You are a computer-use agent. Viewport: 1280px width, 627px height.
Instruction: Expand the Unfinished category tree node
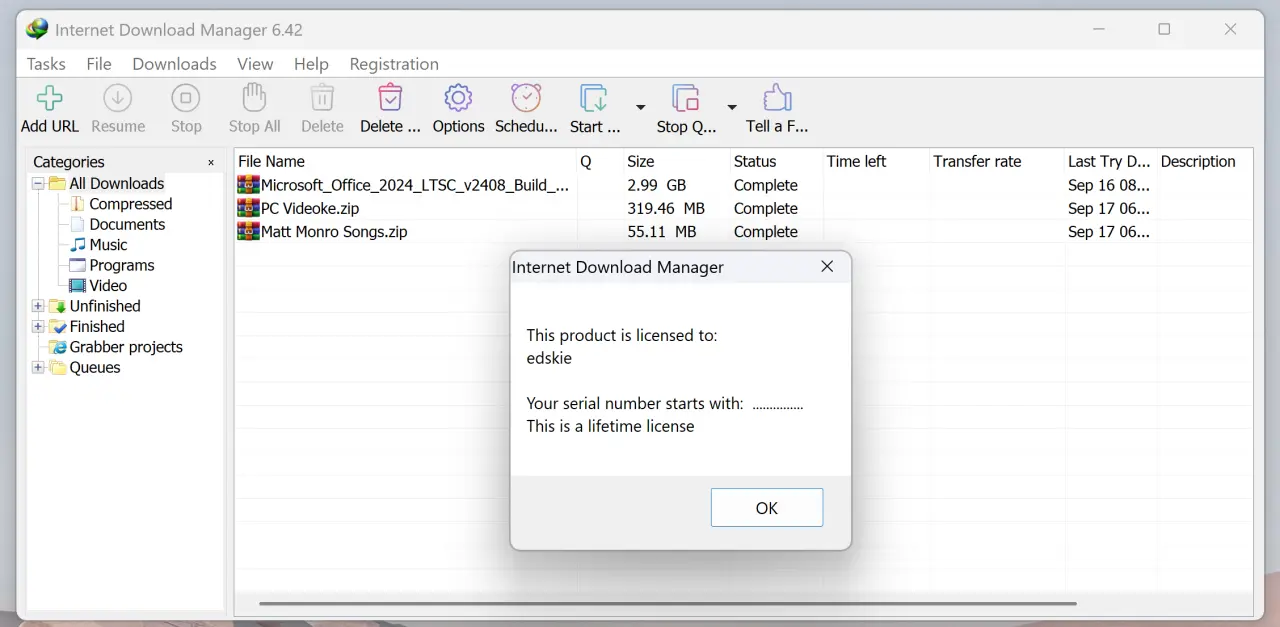(x=38, y=306)
